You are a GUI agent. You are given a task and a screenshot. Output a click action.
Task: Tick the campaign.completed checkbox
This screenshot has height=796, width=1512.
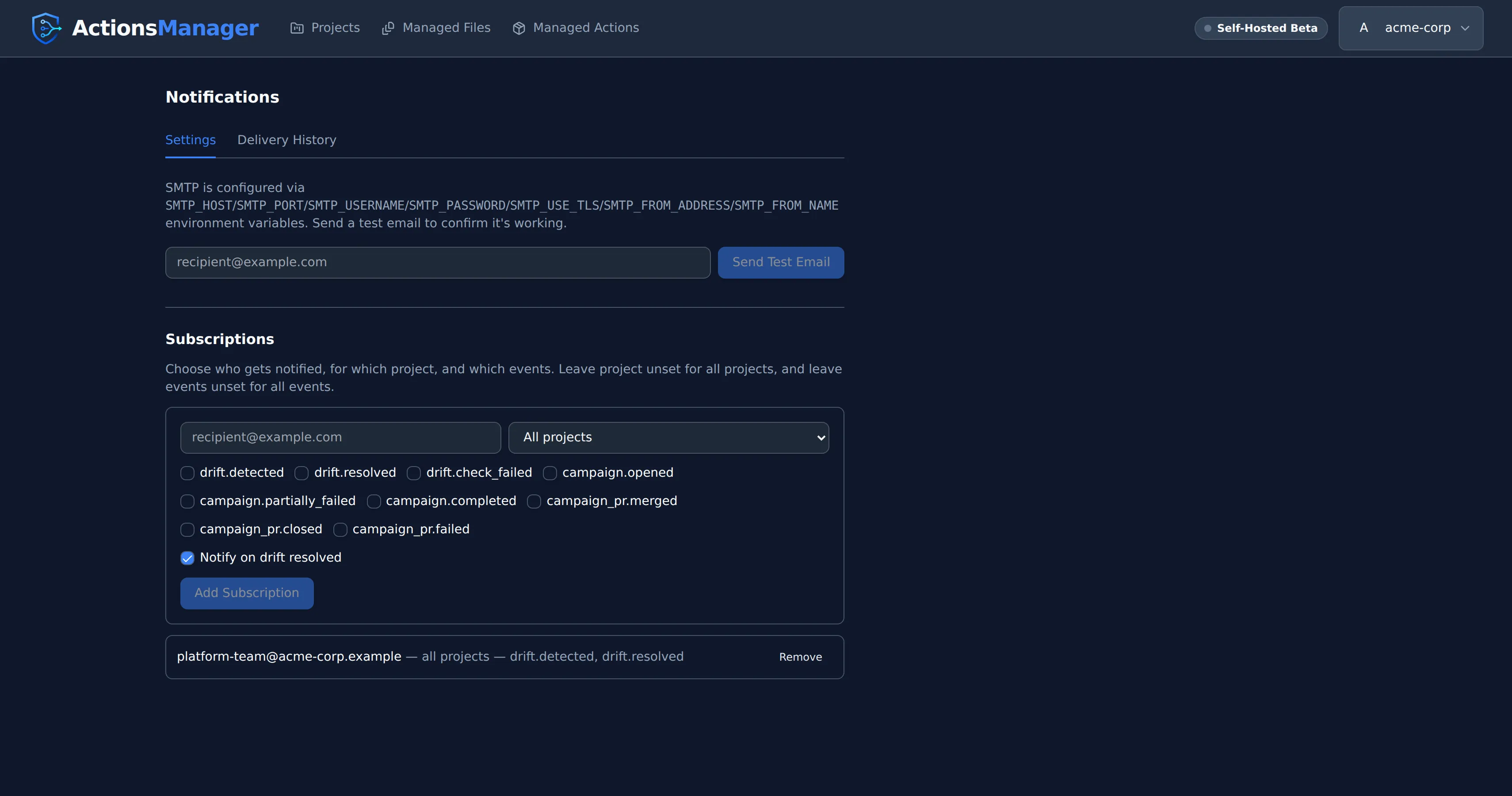374,501
